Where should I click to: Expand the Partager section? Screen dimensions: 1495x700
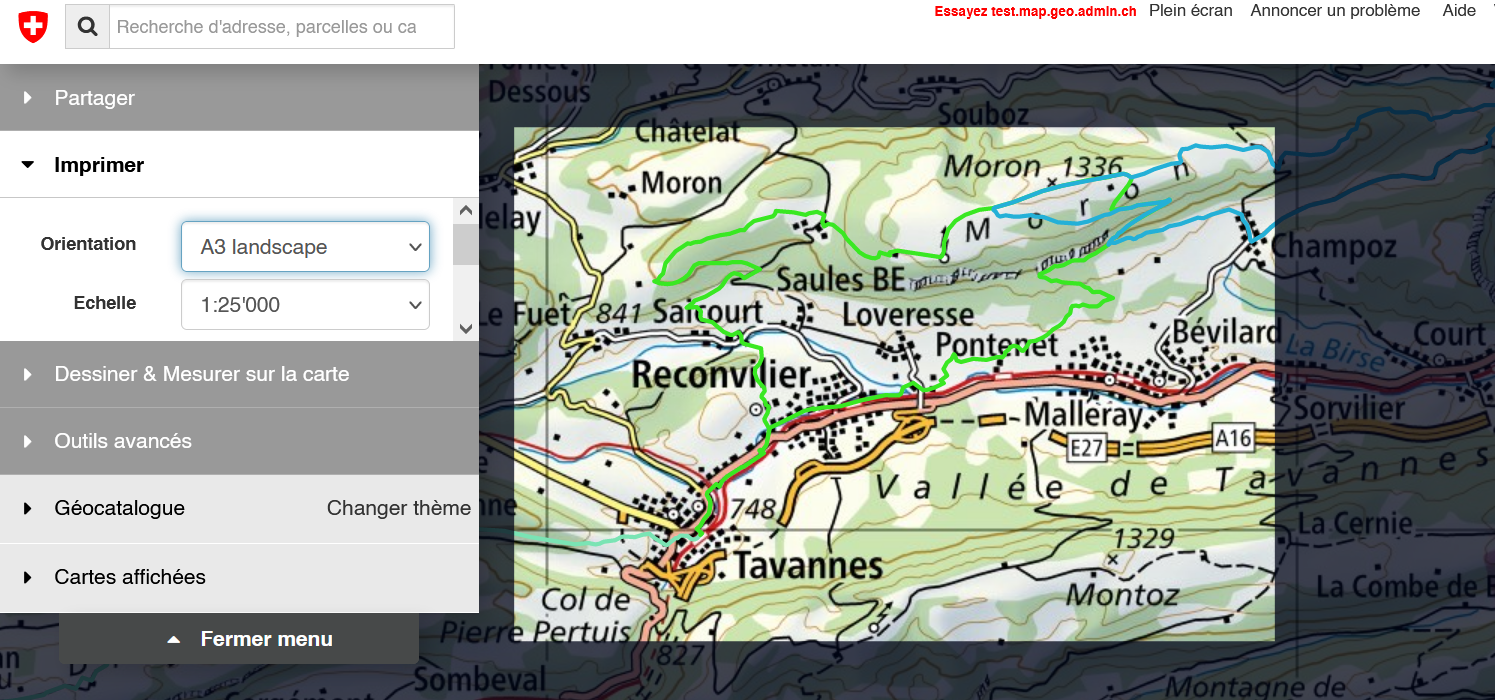pos(239,98)
